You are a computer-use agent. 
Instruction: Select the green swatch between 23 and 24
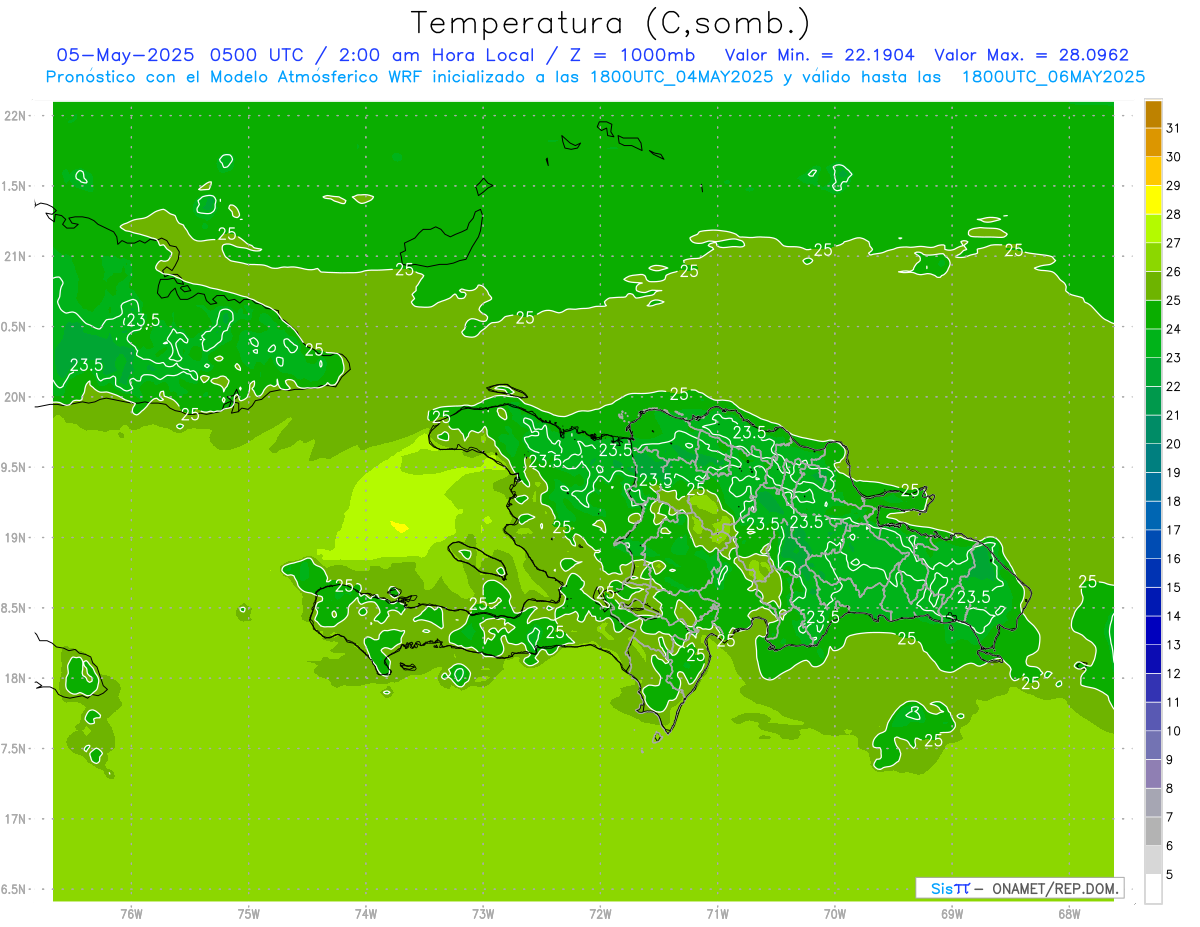coord(1153,343)
